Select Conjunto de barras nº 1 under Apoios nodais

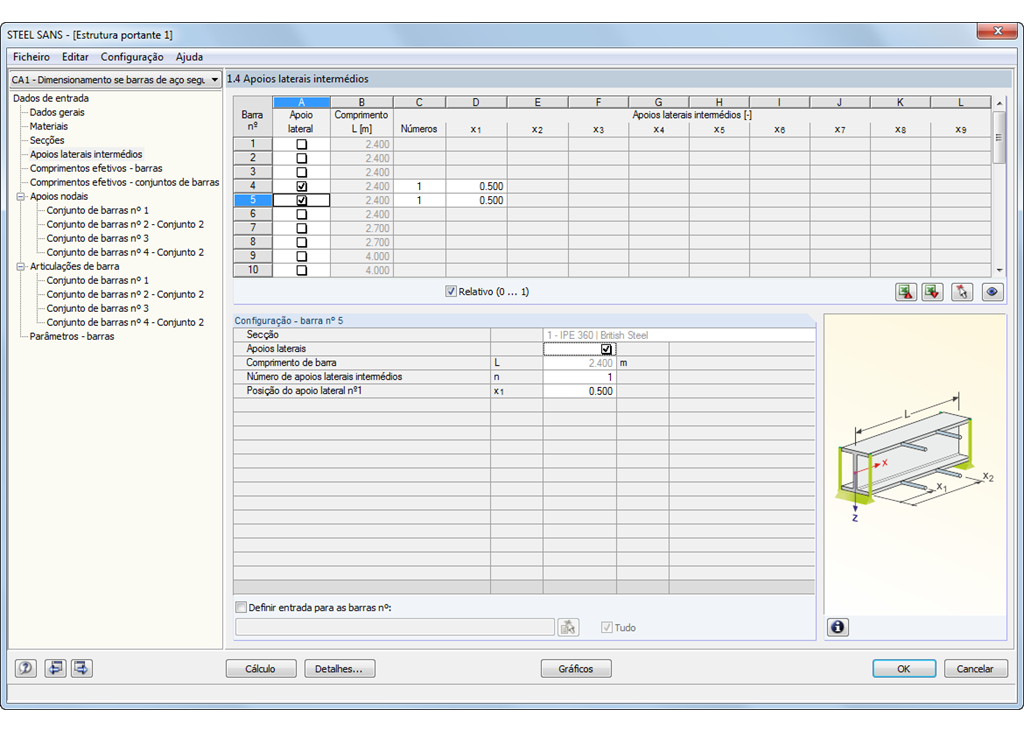coord(97,210)
